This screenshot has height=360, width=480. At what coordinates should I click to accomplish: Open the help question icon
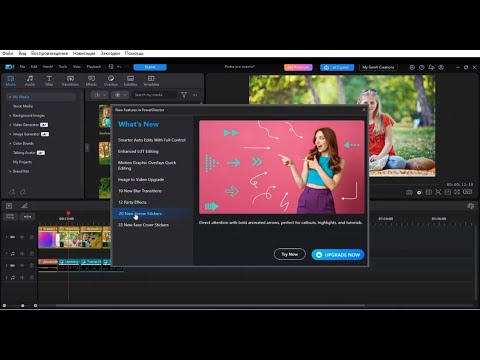point(422,67)
